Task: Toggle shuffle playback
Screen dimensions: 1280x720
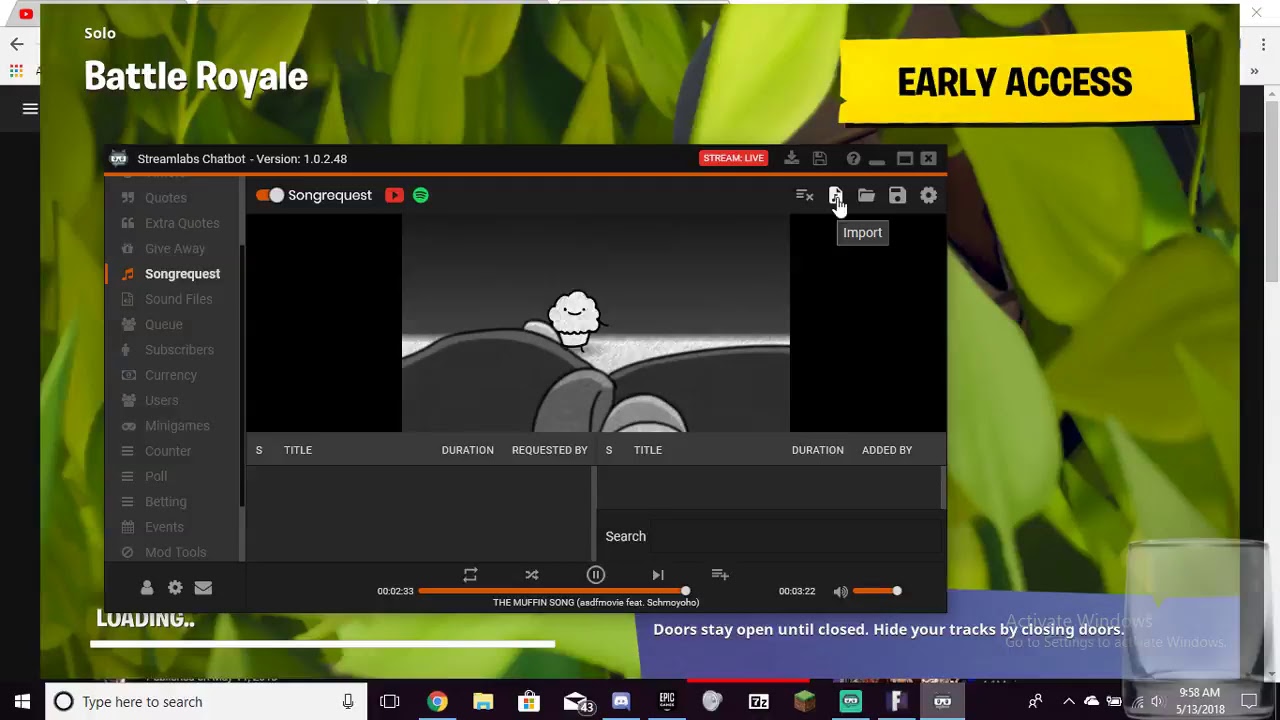Action: pos(532,575)
